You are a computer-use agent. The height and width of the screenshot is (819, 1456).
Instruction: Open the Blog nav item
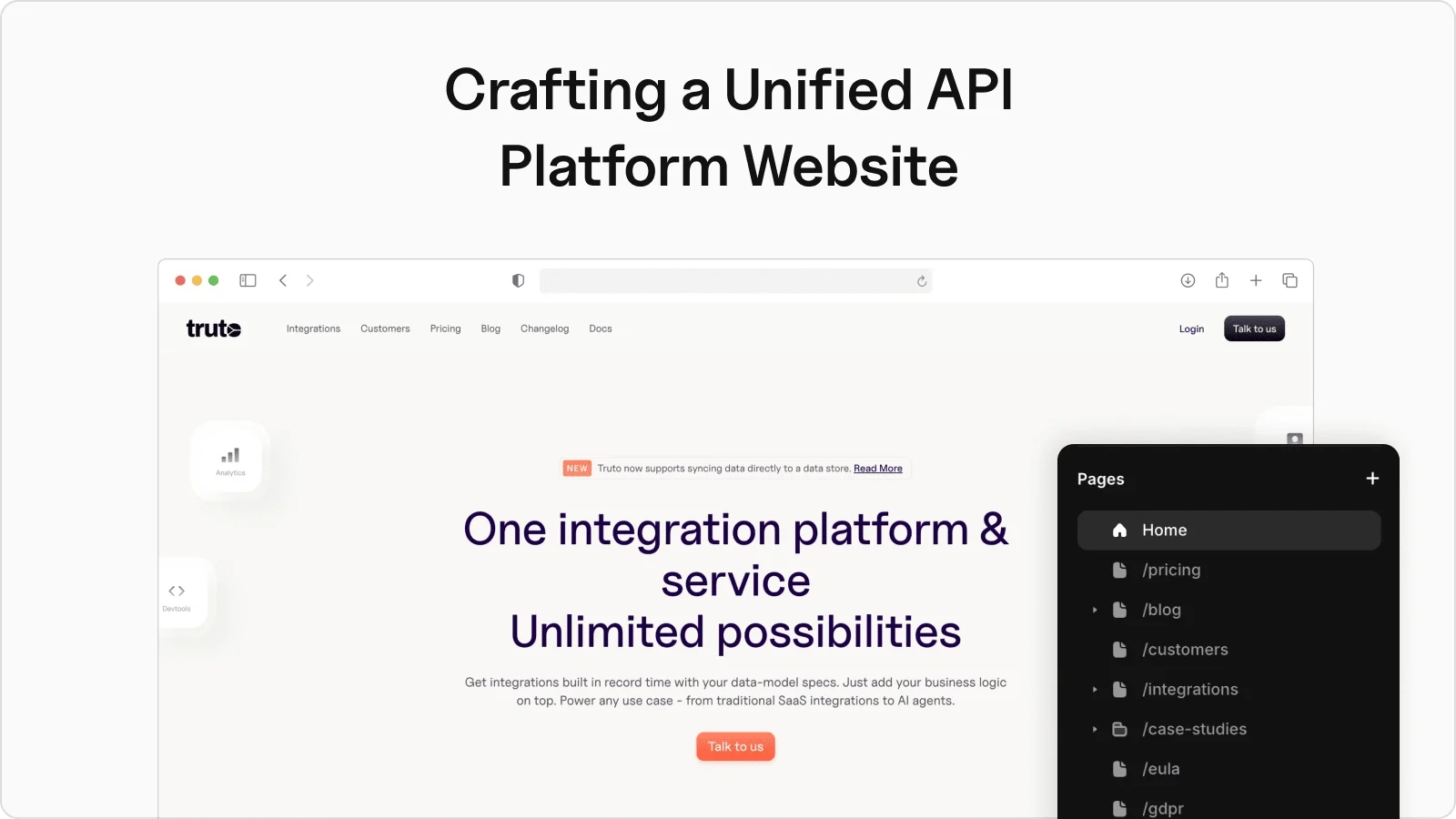pyautogui.click(x=490, y=329)
